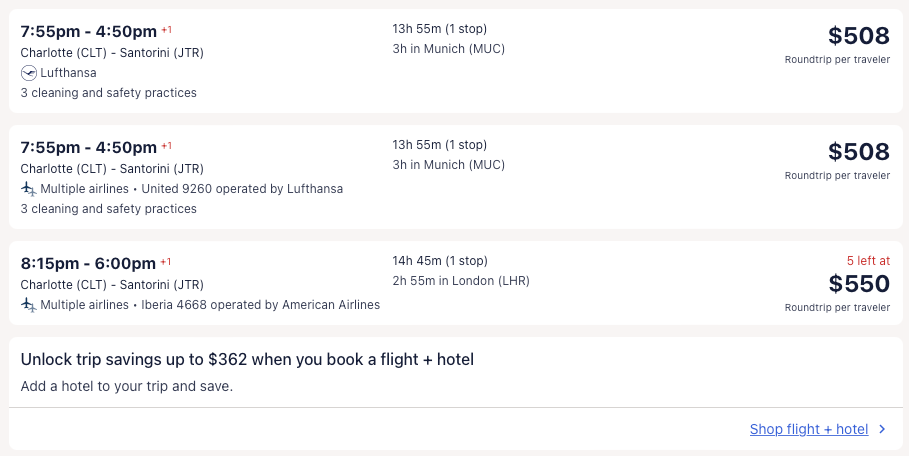Viewport: 909px width, 456px height.
Task: Click the Lufthansa airline name label
Action: 68,72
